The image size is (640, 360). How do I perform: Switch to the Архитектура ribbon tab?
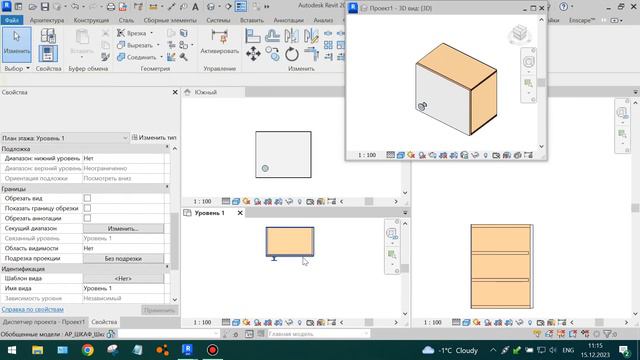[x=47, y=20]
